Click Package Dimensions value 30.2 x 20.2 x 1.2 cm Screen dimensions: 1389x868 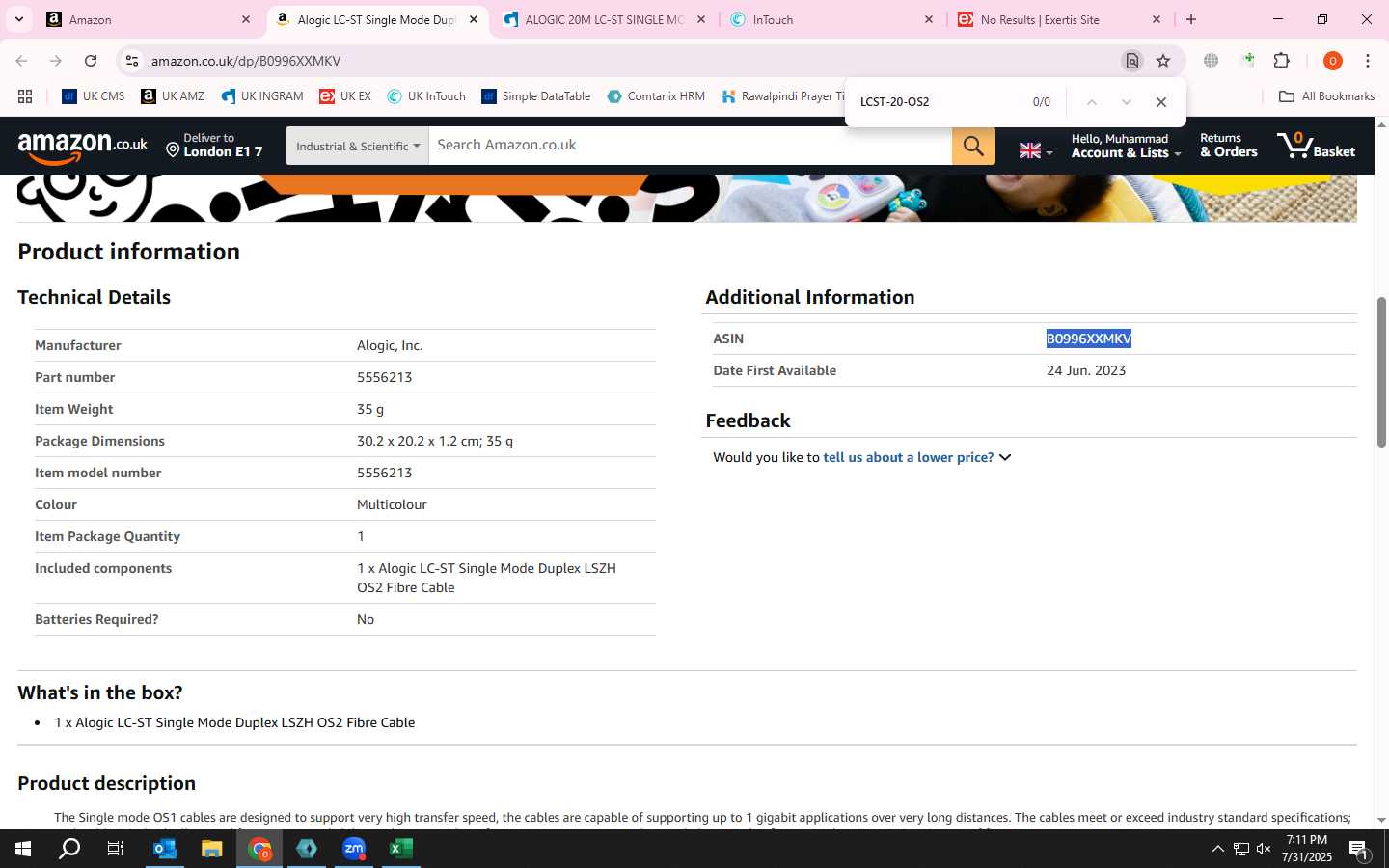(435, 441)
